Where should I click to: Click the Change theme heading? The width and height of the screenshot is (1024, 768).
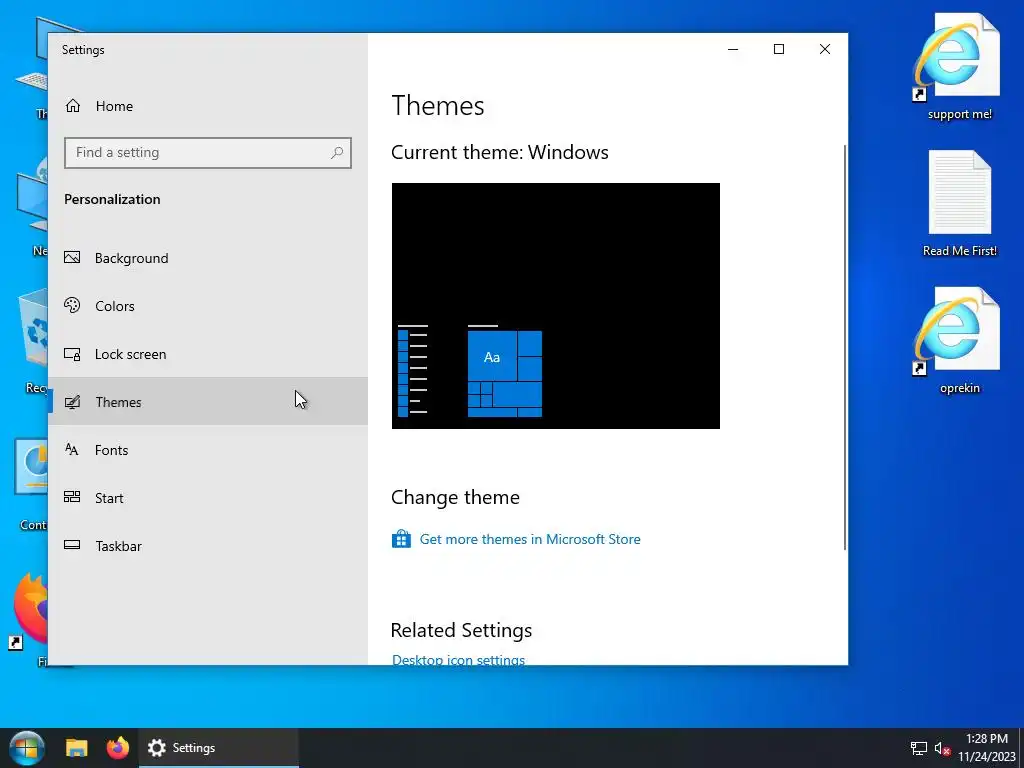[x=455, y=497]
